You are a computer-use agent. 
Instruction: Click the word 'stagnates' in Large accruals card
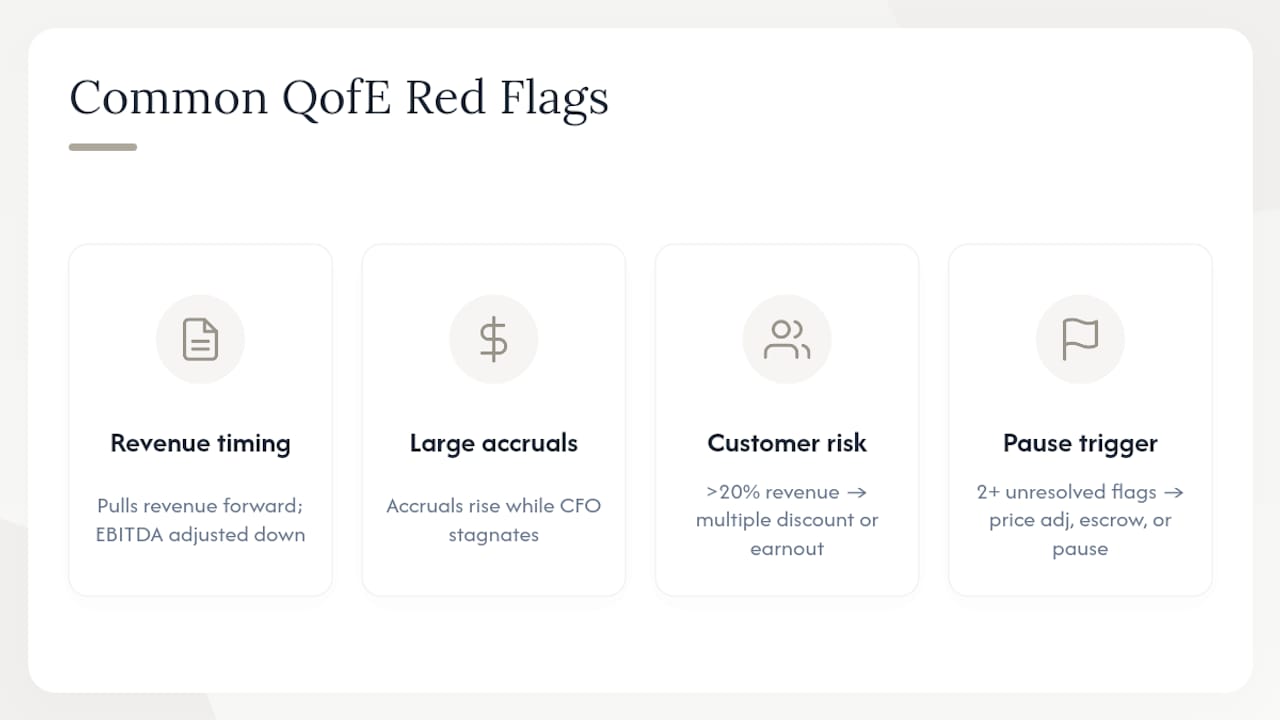pyautogui.click(x=493, y=535)
